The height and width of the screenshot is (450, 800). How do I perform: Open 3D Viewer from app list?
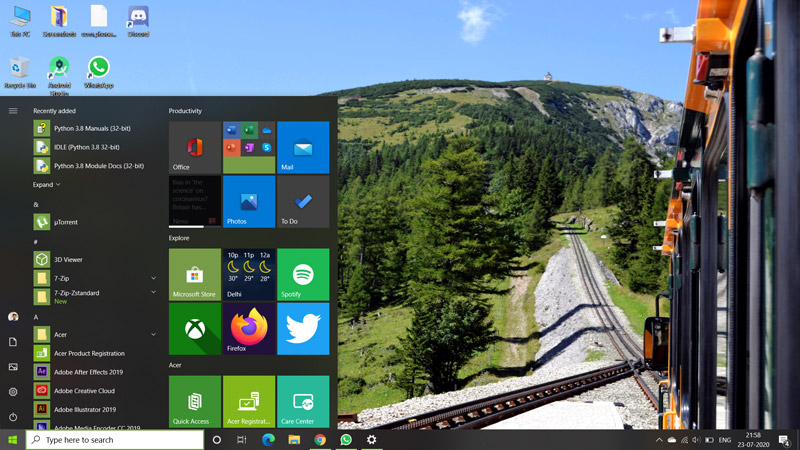95,259
